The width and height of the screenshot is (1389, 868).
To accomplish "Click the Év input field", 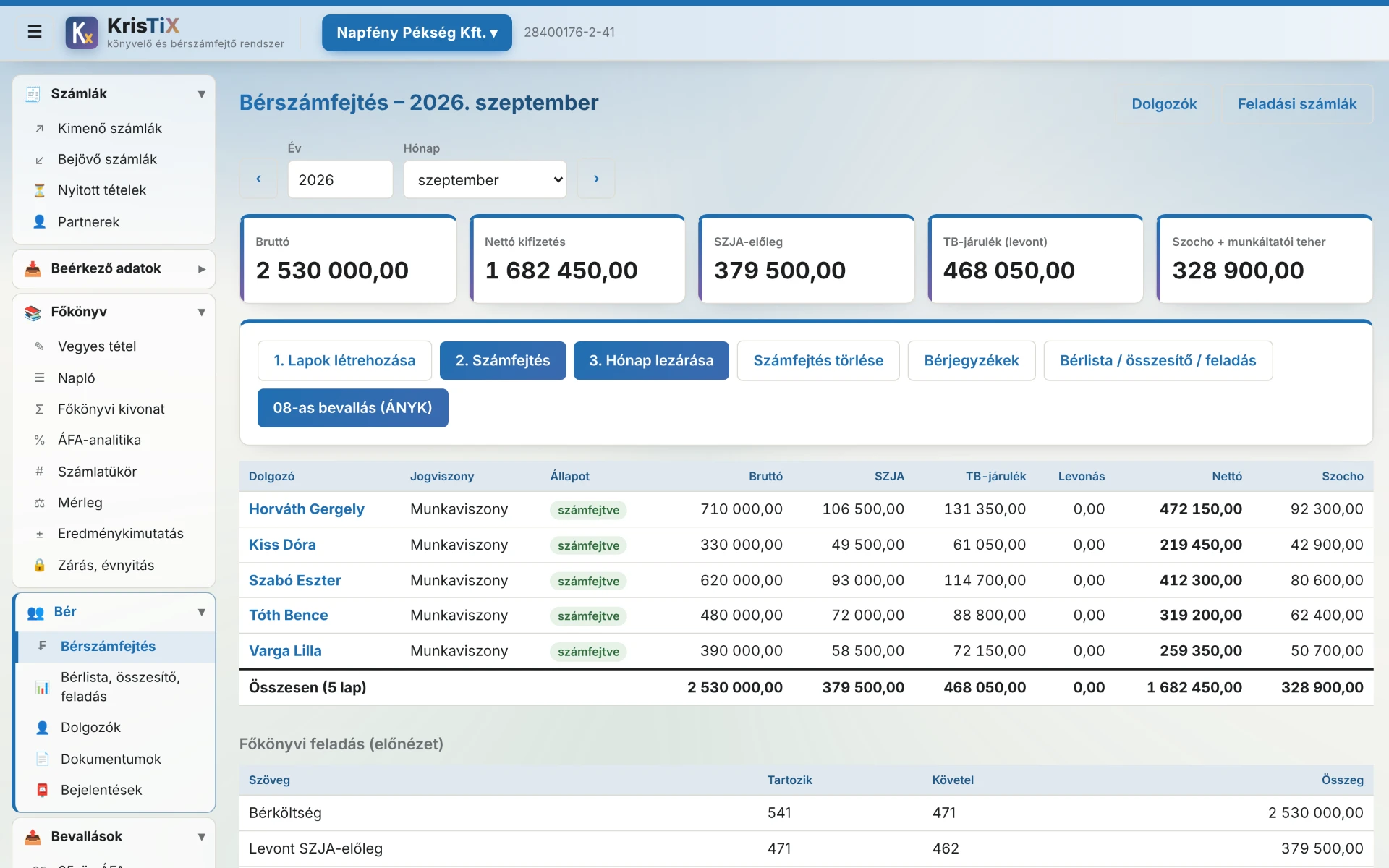I will pyautogui.click(x=340, y=179).
